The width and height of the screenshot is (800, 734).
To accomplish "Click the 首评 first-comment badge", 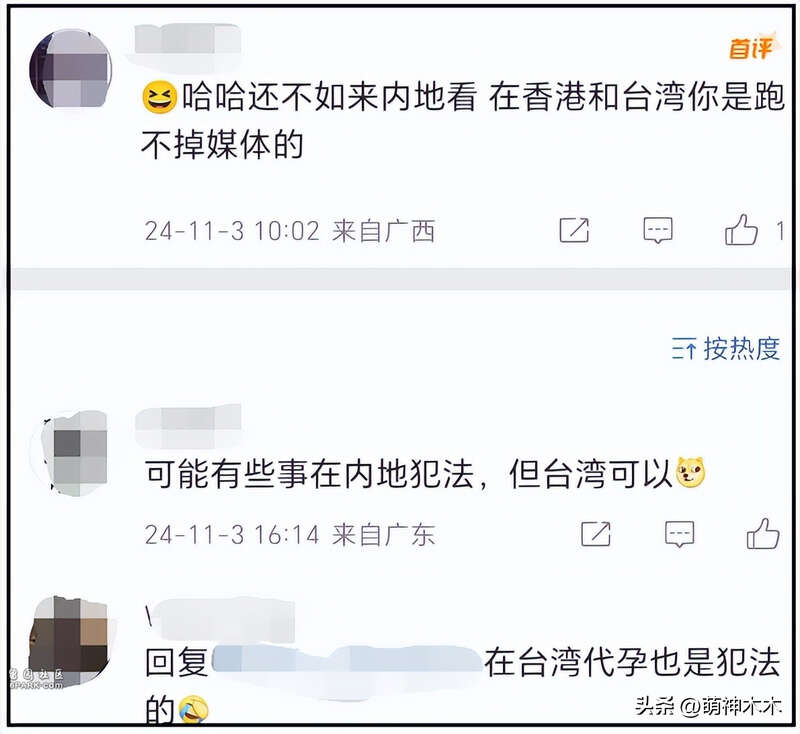I will tap(753, 47).
